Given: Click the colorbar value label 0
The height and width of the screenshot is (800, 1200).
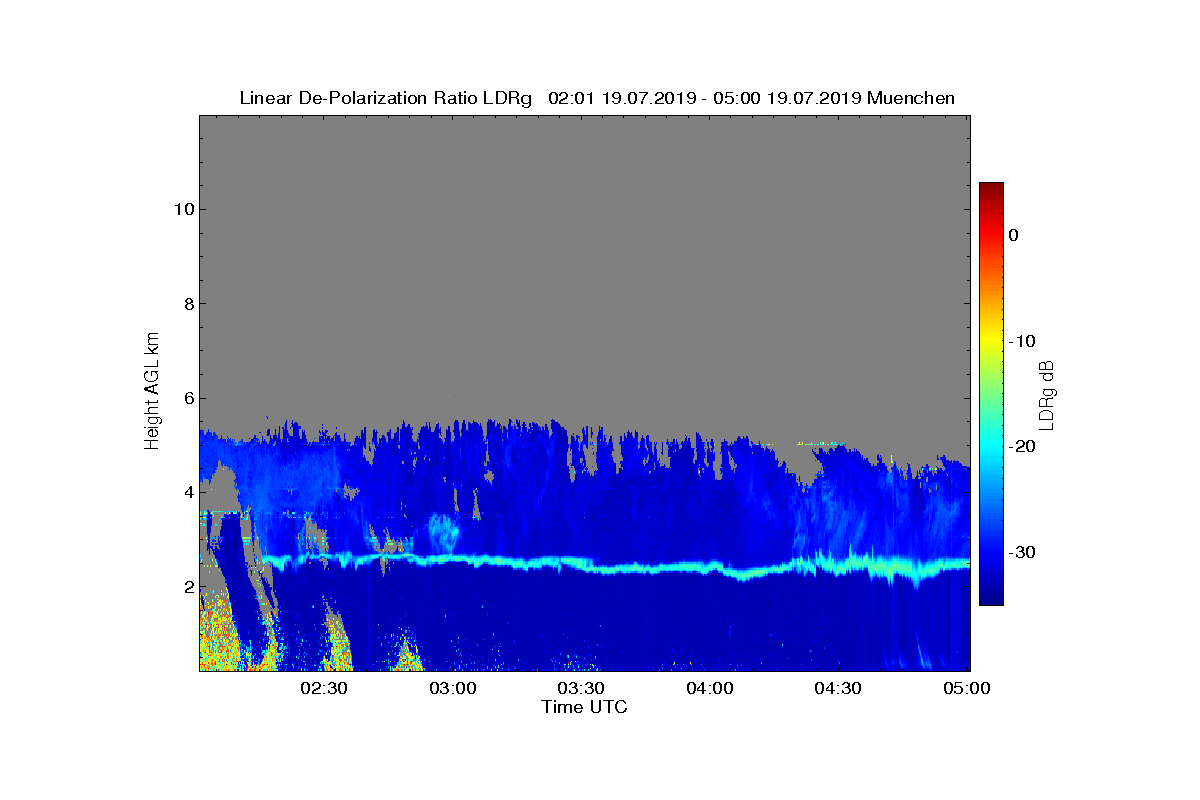Looking at the screenshot, I should pos(1014,235).
